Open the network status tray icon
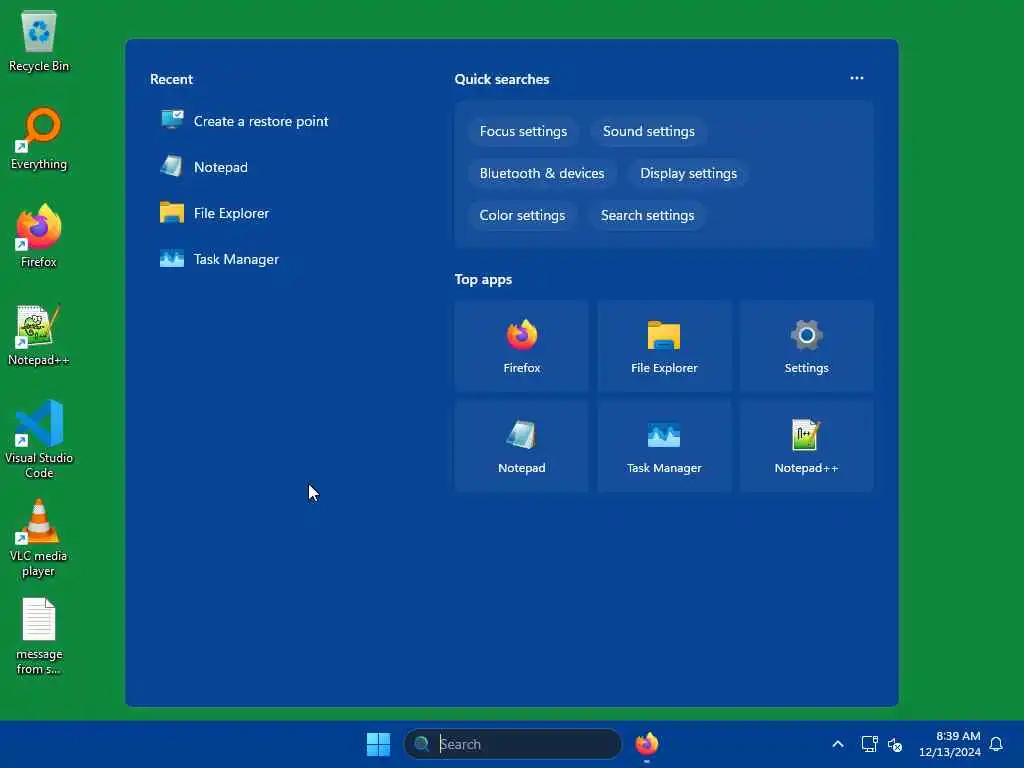Viewport: 1024px width, 768px height. coord(869,744)
